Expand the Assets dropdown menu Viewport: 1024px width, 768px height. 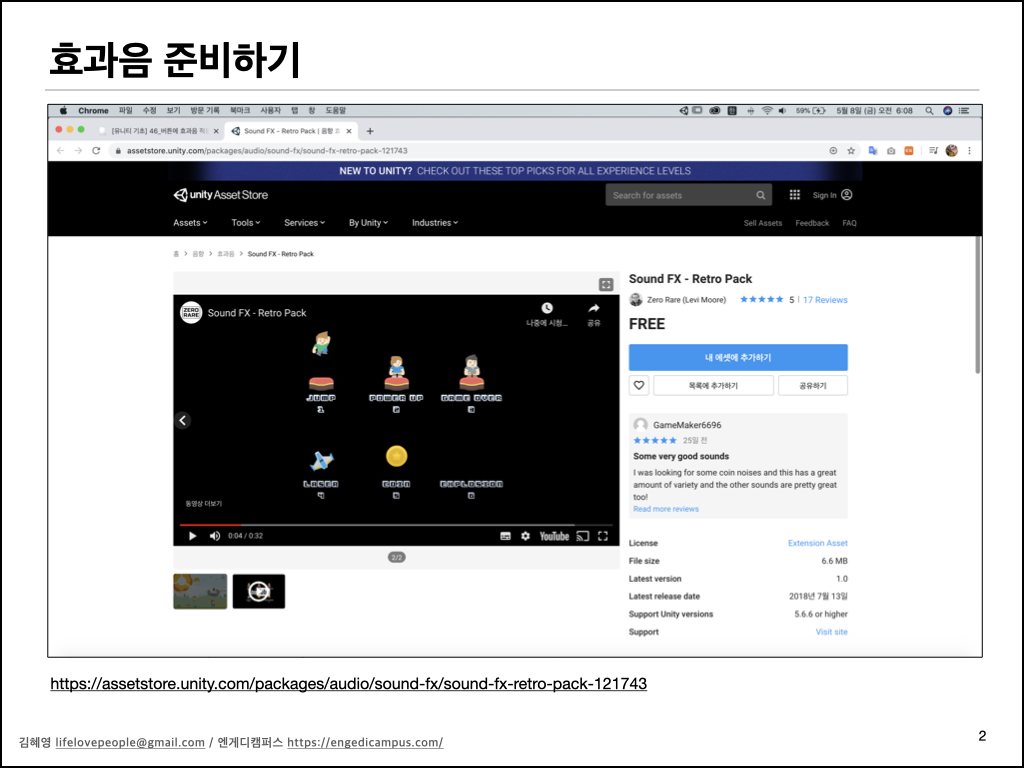click(190, 223)
